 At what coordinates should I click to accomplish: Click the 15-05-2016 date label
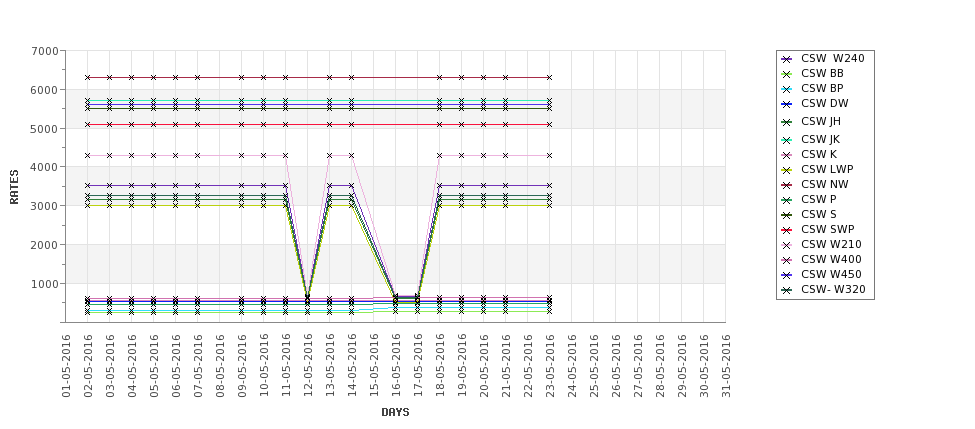pyautogui.click(x=374, y=366)
